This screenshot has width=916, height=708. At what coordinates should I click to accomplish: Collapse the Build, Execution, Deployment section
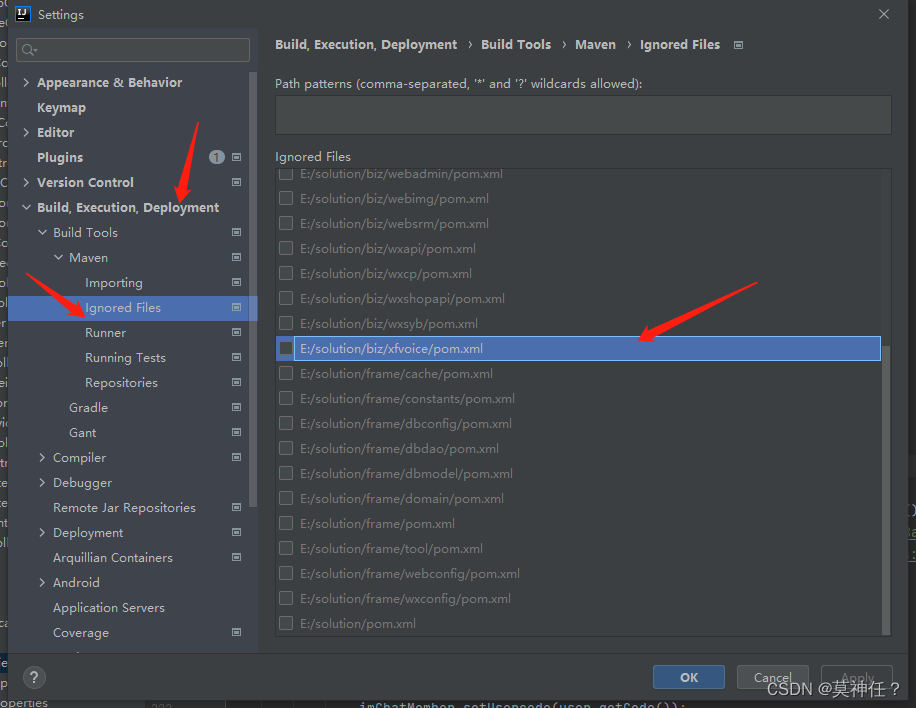(x=26, y=207)
